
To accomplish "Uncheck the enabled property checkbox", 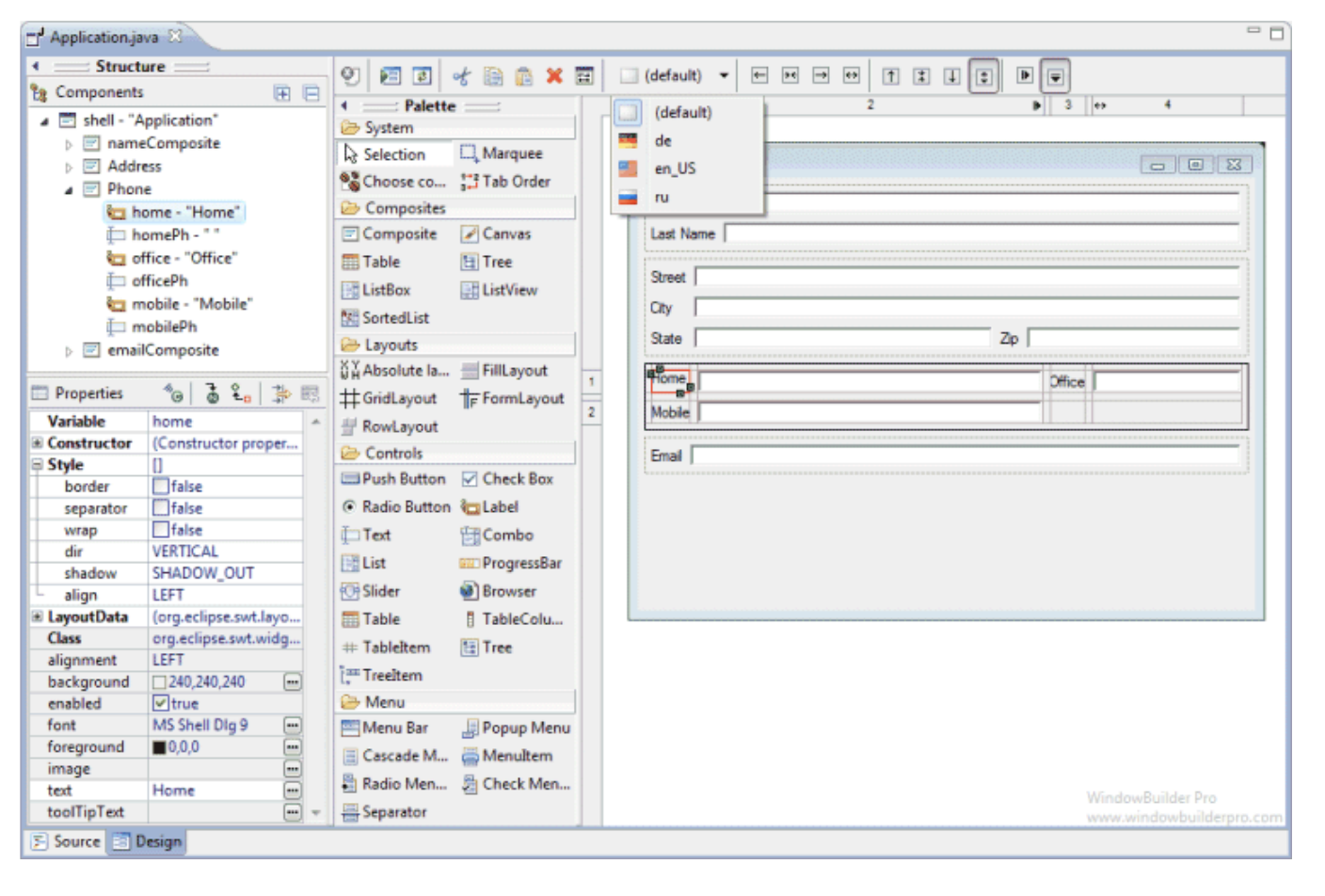I will coord(161,704).
